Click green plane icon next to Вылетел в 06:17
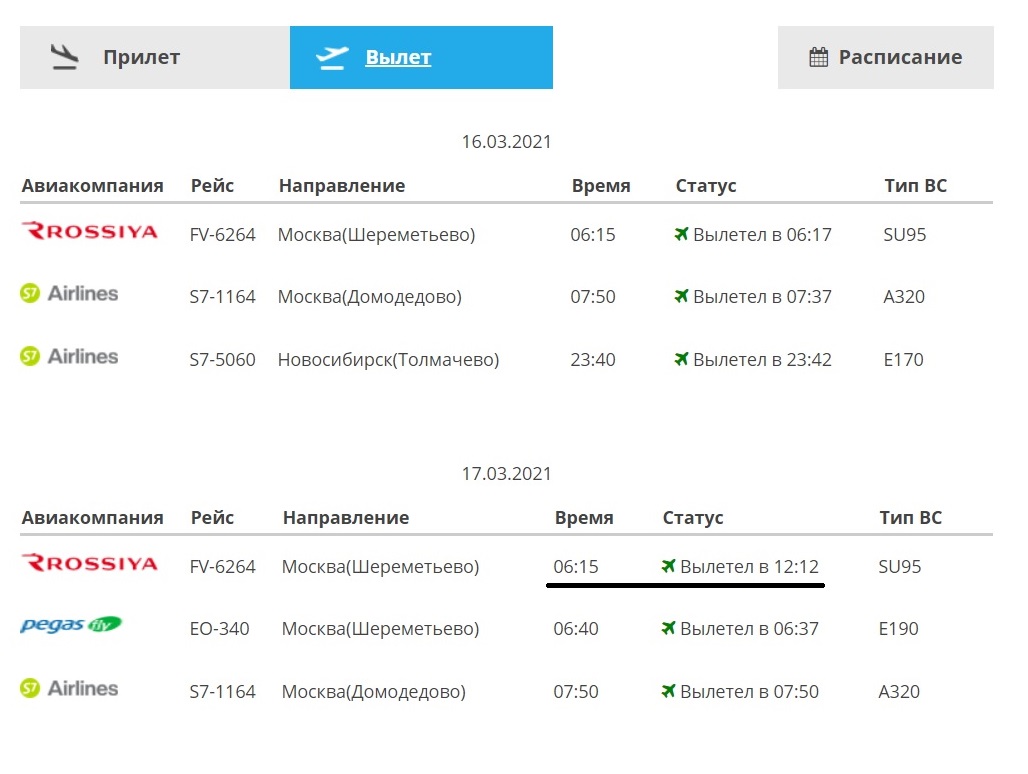Viewport: 1028px width, 774px height. (682, 233)
